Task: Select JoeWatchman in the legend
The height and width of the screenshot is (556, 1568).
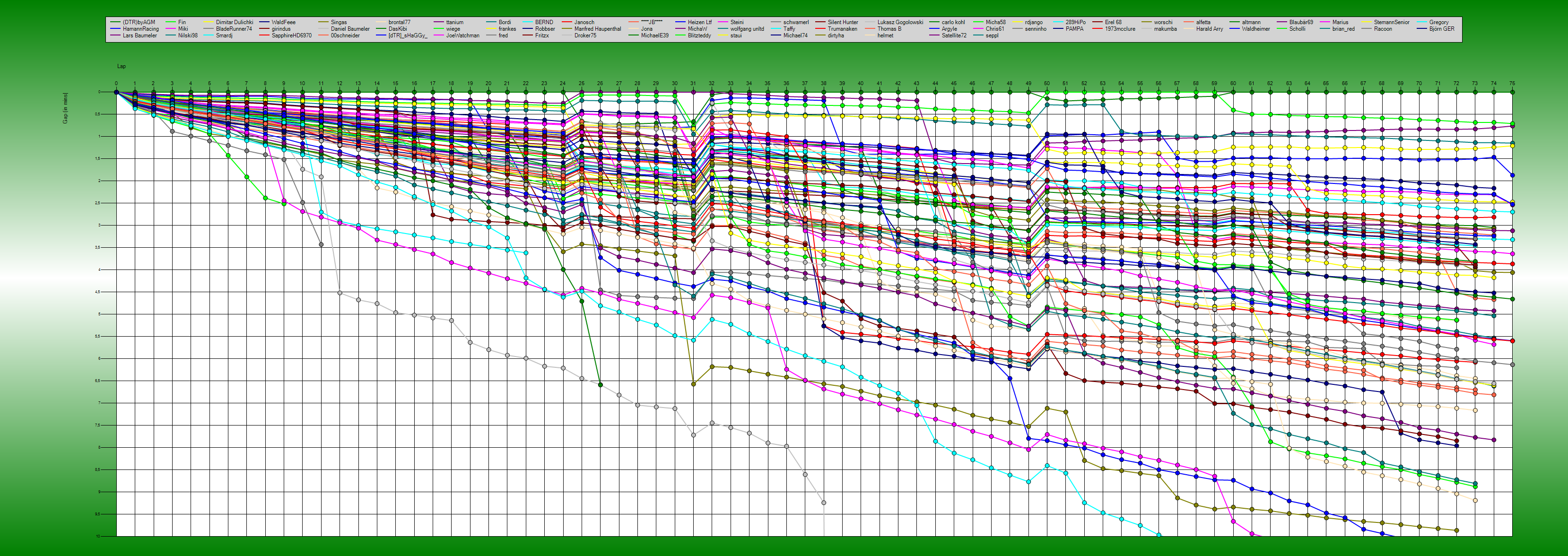Action: [462, 35]
